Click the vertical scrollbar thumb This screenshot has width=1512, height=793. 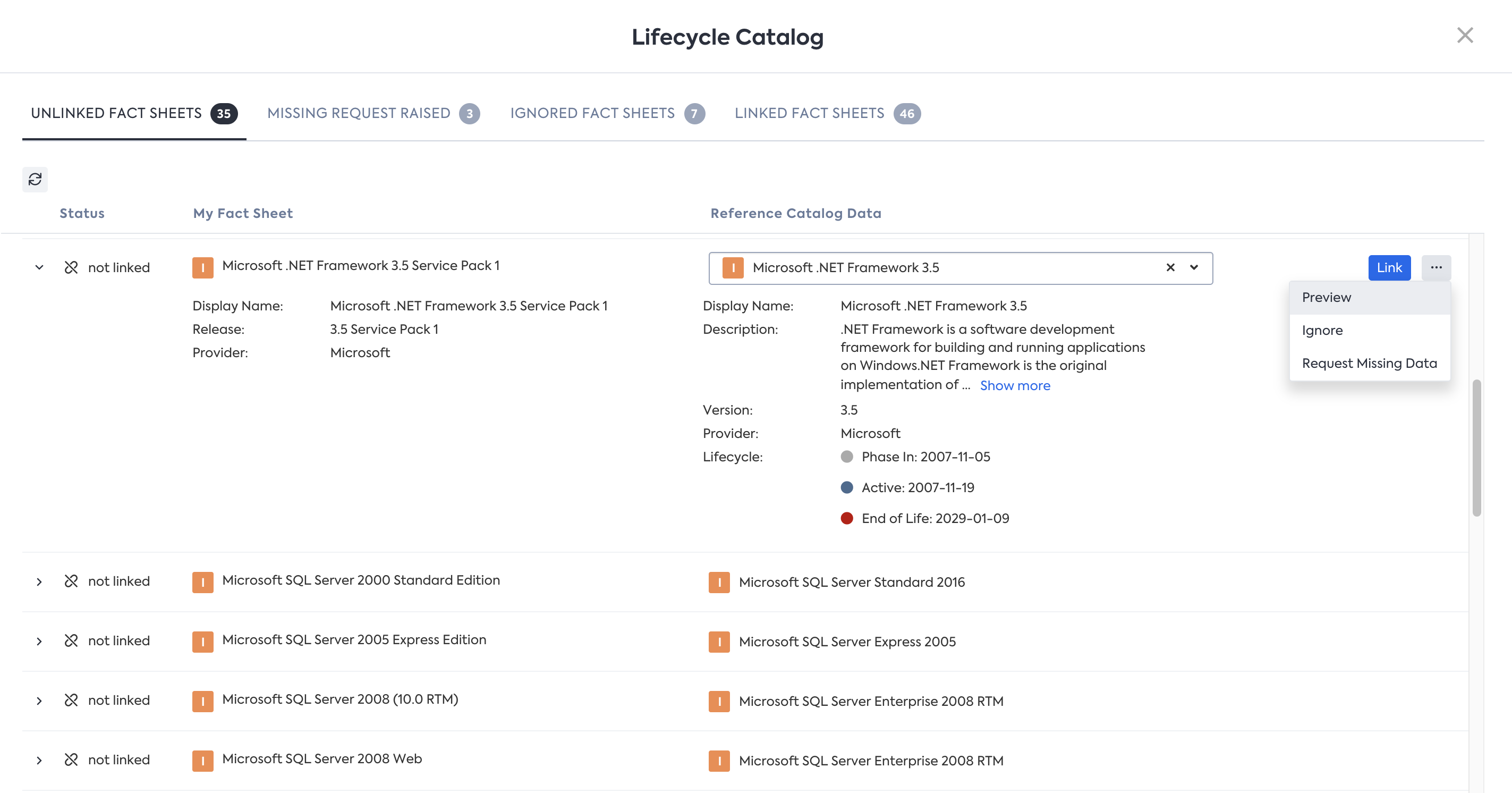(1477, 448)
